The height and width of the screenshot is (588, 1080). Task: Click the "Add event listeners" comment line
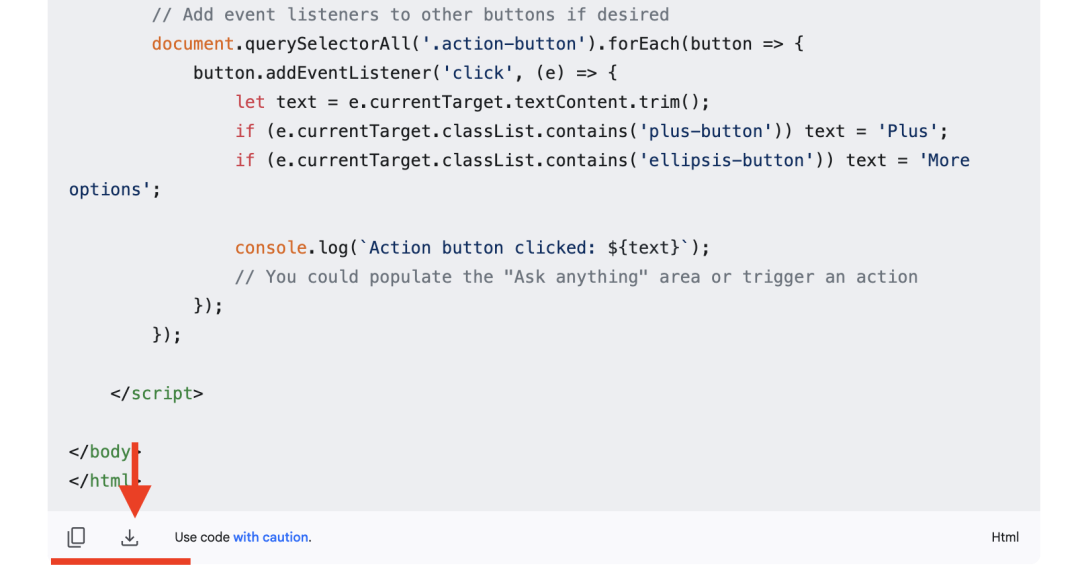[410, 15]
